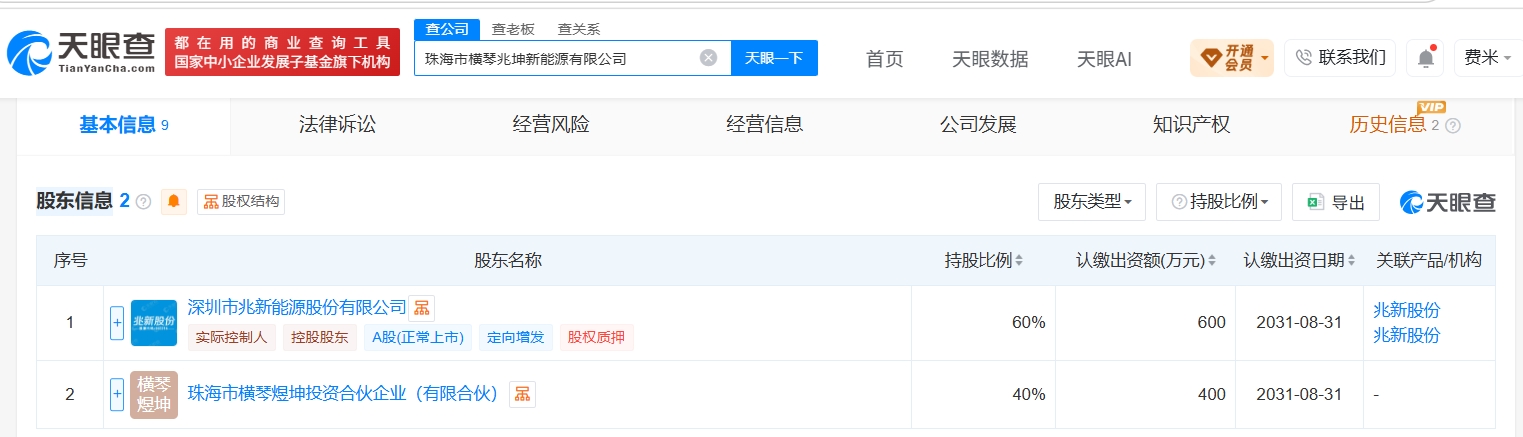Image resolution: width=1523 pixels, height=437 pixels.
Task: Open equity structure icon beside 深圳市兆新能源股份有限公司
Action: [421, 308]
